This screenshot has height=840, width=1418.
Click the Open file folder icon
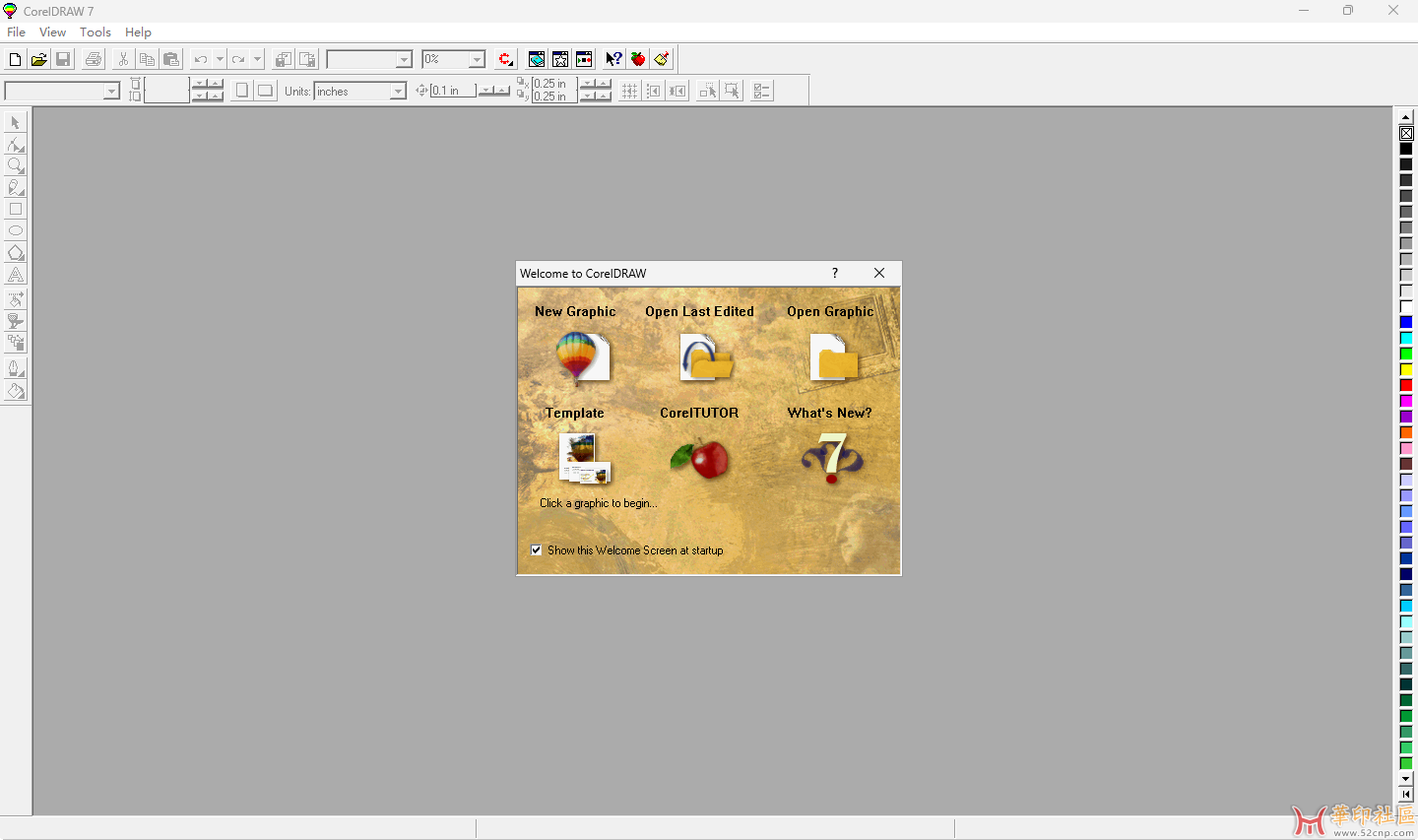[38, 59]
